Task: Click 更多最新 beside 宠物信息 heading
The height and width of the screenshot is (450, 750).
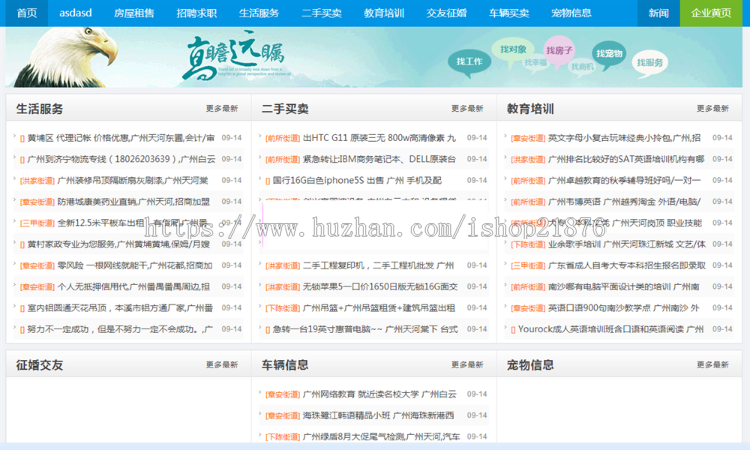Action: click(713, 364)
